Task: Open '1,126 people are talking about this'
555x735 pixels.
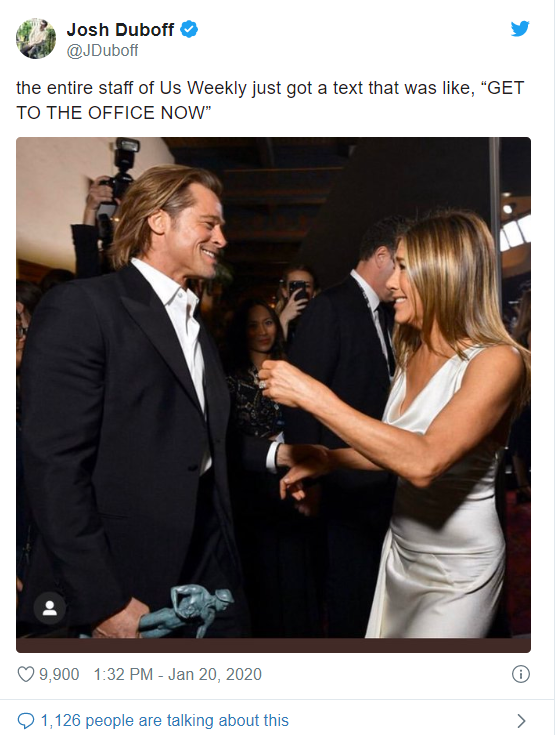Action: pos(165,720)
